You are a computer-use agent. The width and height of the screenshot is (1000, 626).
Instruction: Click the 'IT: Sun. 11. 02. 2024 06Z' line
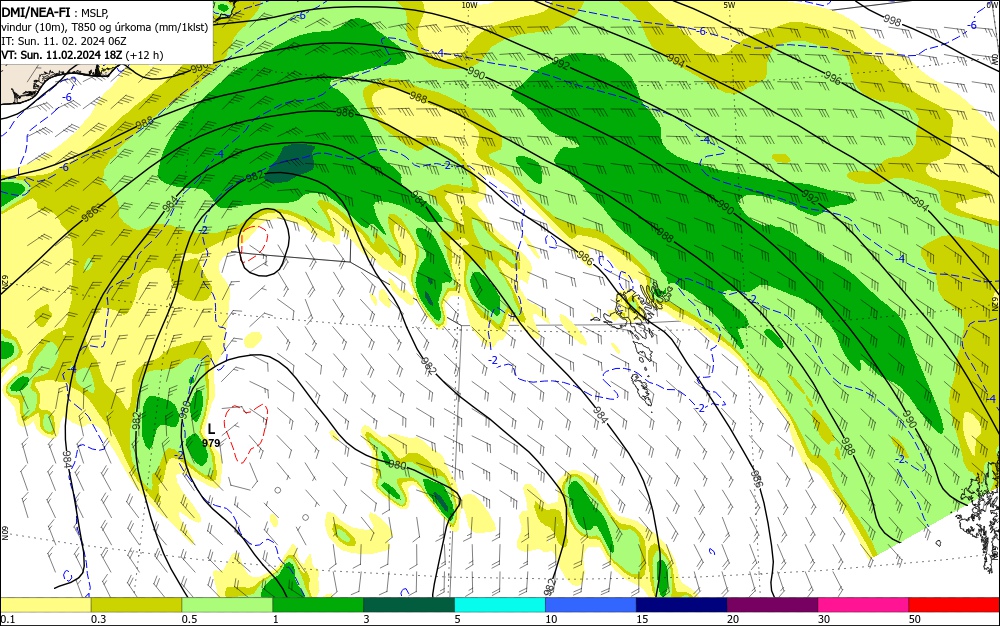pos(64,41)
